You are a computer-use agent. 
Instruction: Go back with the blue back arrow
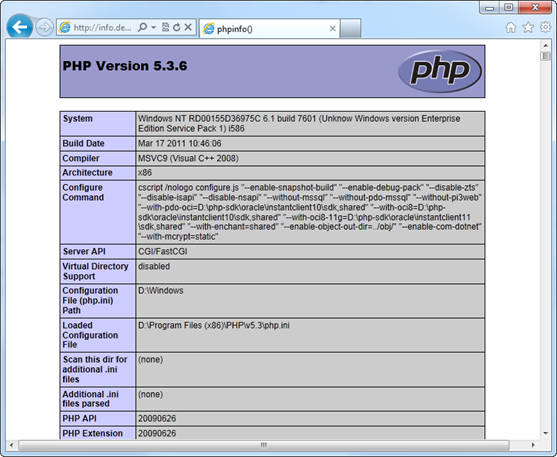(x=20, y=27)
